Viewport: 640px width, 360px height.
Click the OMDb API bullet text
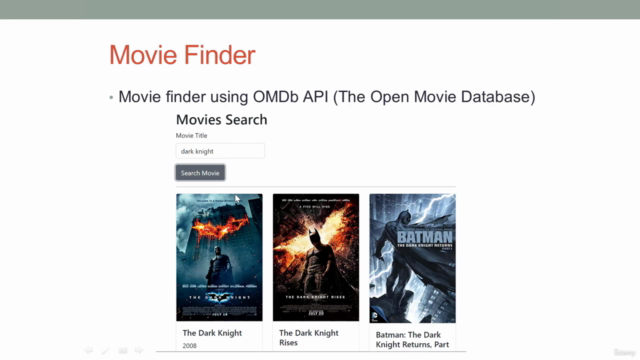pyautogui.click(x=327, y=97)
